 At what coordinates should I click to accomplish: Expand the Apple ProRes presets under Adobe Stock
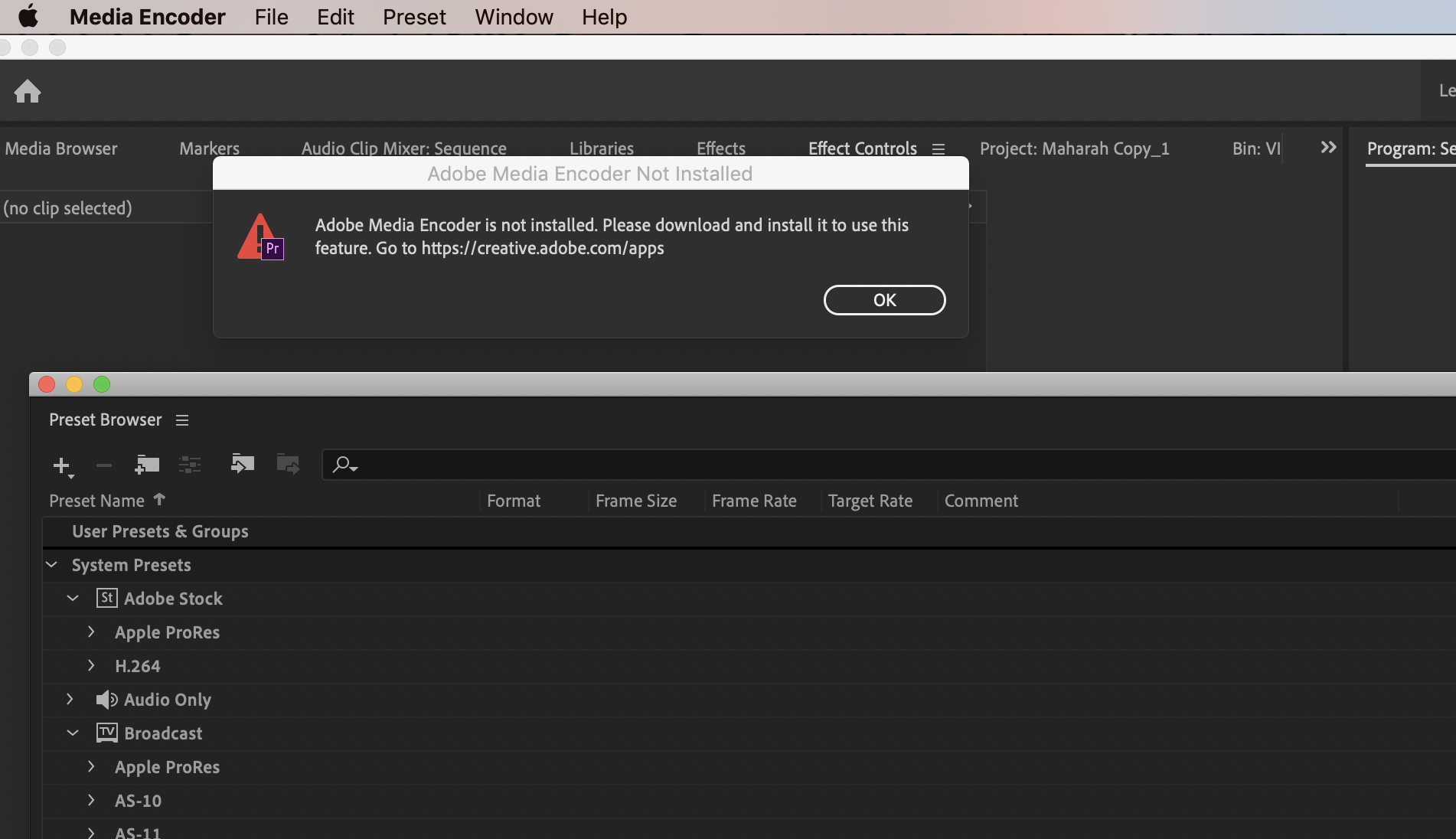[91, 632]
